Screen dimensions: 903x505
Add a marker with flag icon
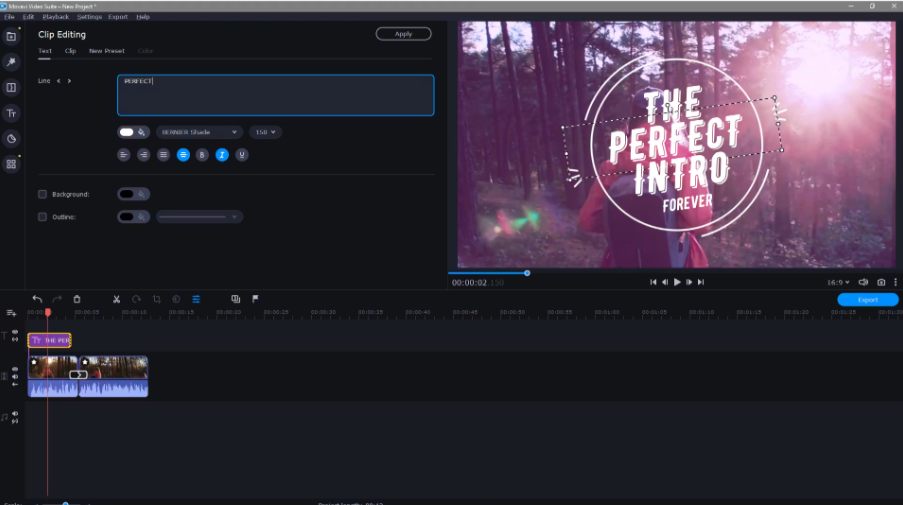tap(255, 299)
